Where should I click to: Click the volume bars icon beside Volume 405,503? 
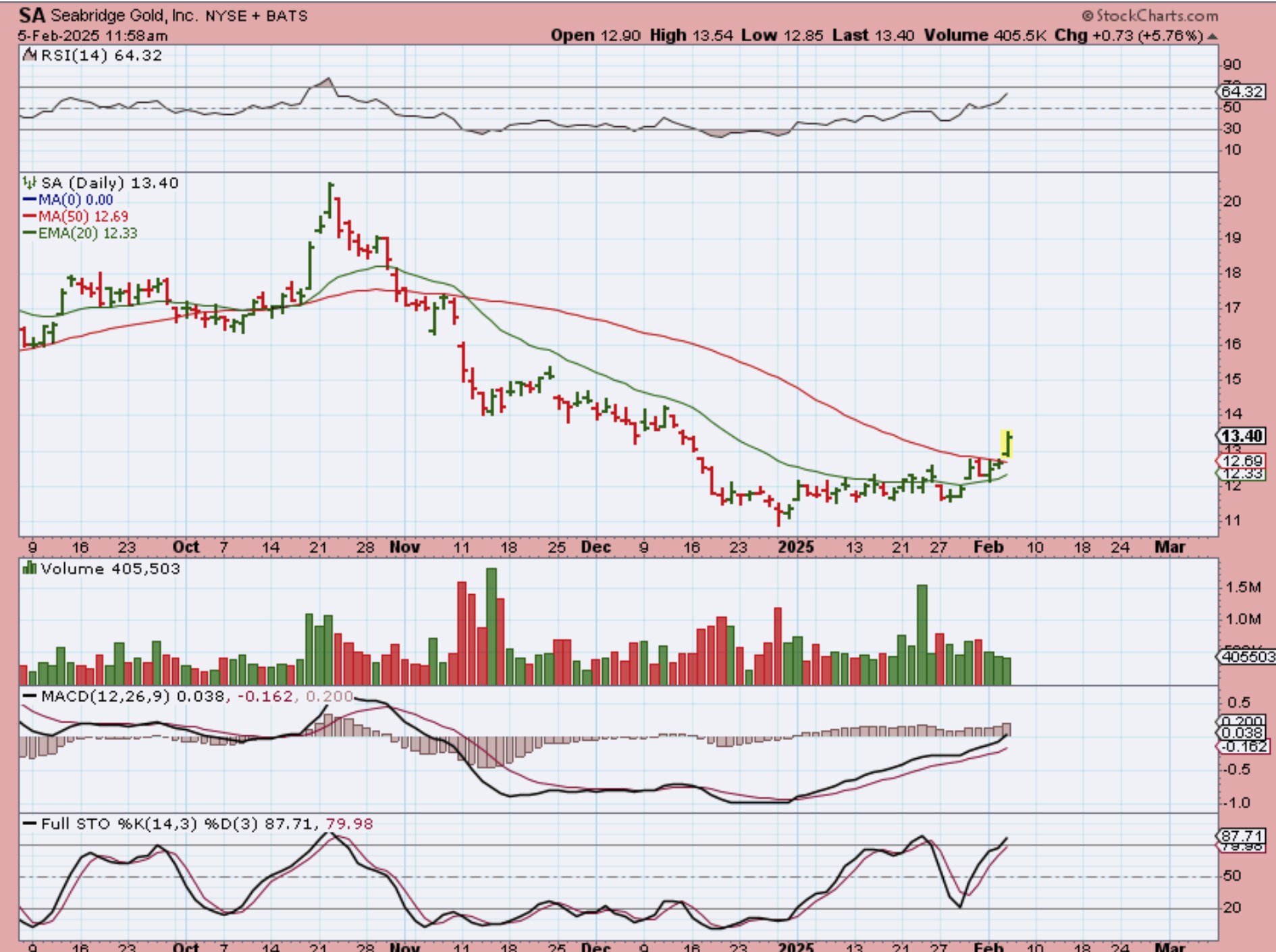pos(29,568)
